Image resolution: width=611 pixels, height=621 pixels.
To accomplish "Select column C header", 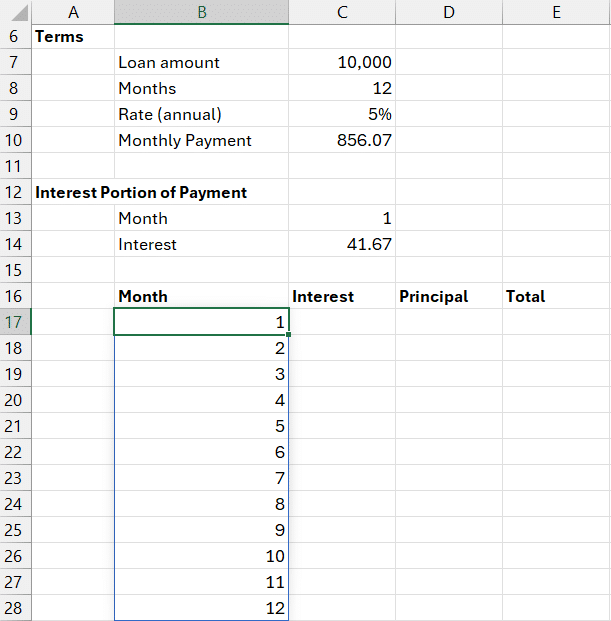I will click(342, 12).
